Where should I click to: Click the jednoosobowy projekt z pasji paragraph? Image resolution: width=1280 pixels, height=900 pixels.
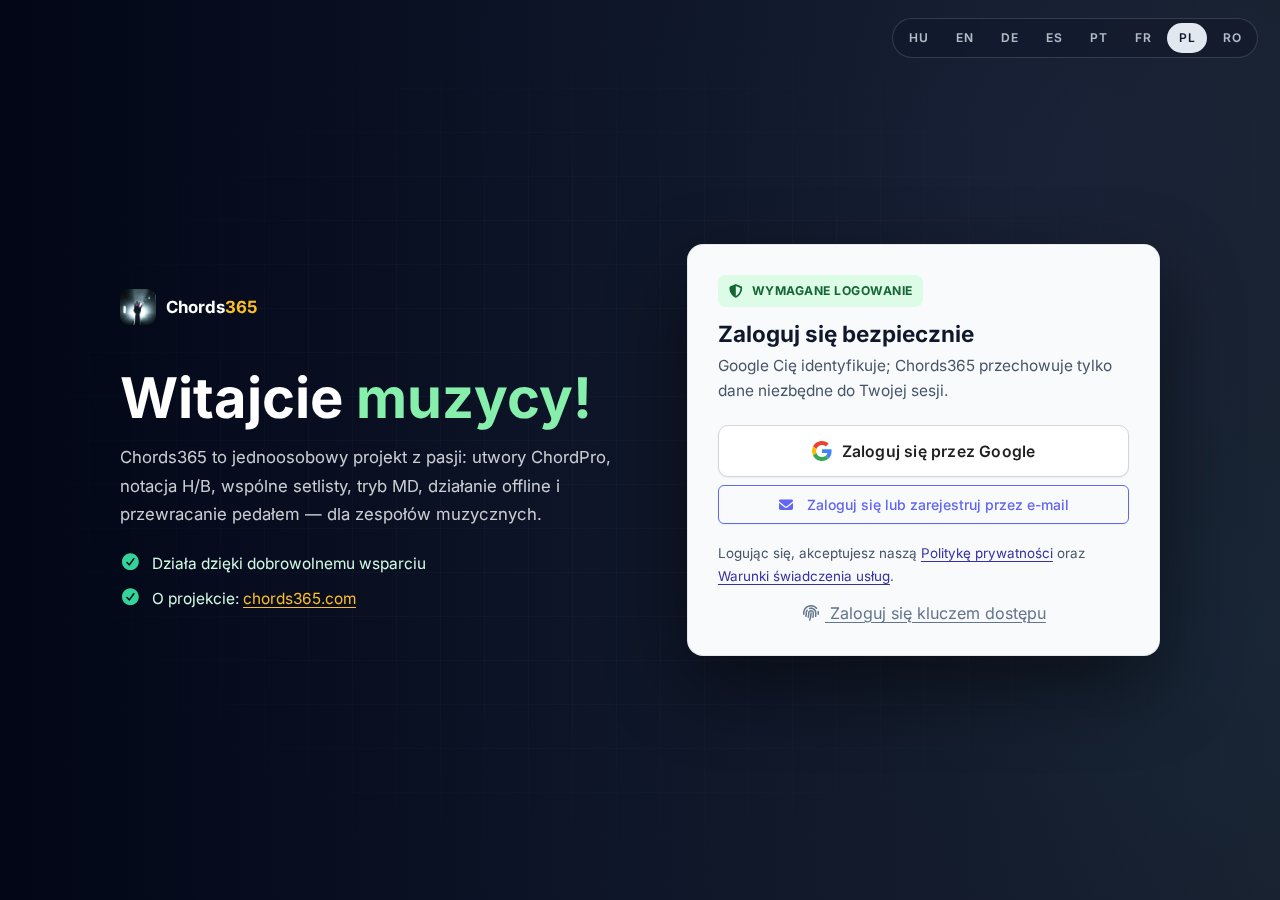(365, 486)
